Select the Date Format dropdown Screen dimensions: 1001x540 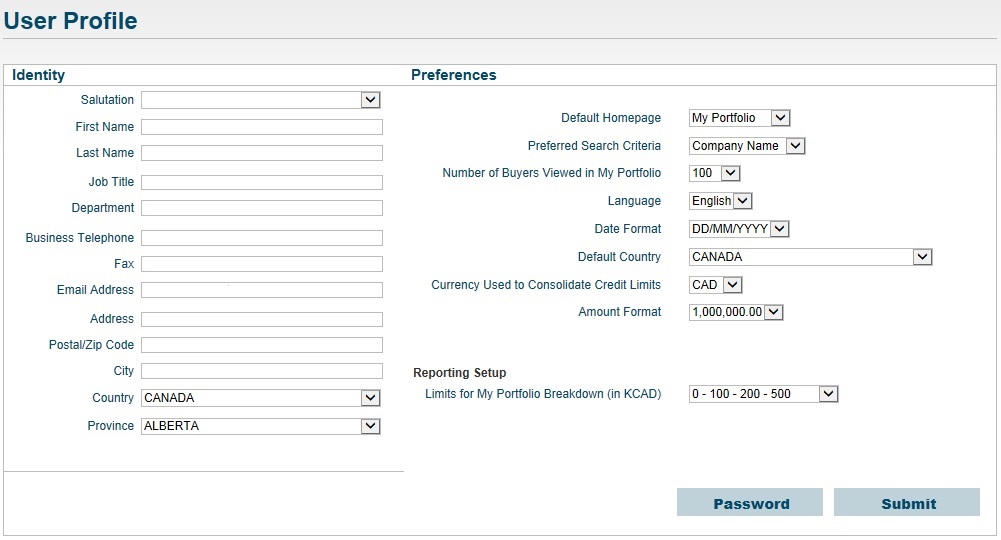[739, 229]
